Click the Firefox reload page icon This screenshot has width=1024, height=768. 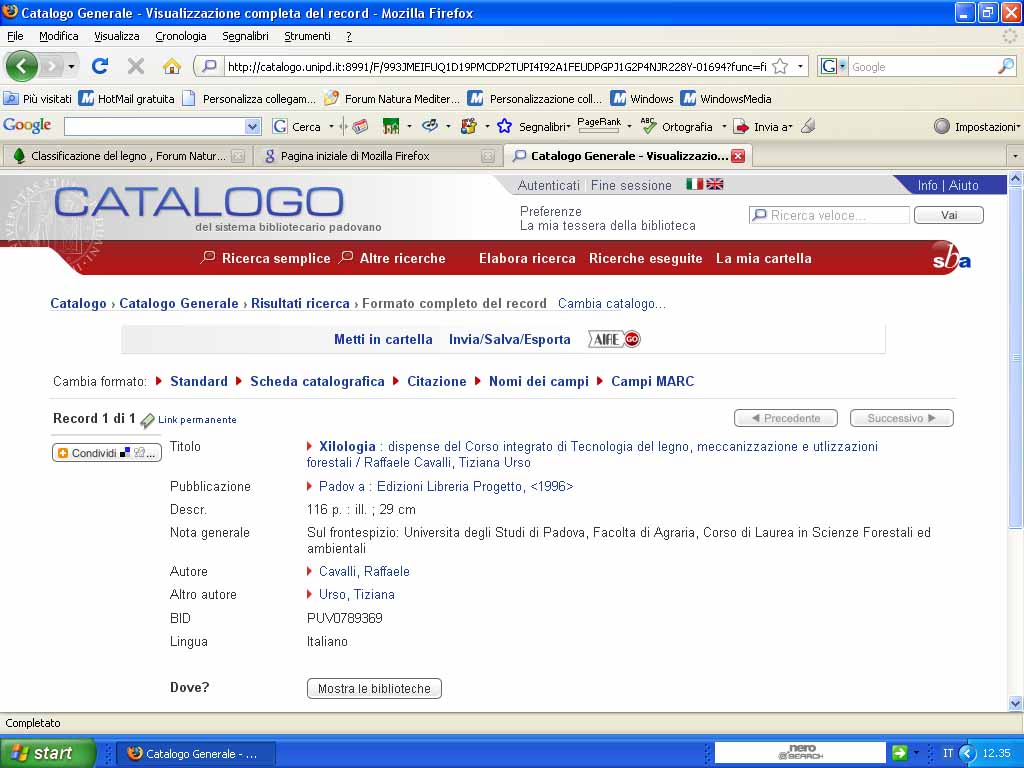coord(99,66)
